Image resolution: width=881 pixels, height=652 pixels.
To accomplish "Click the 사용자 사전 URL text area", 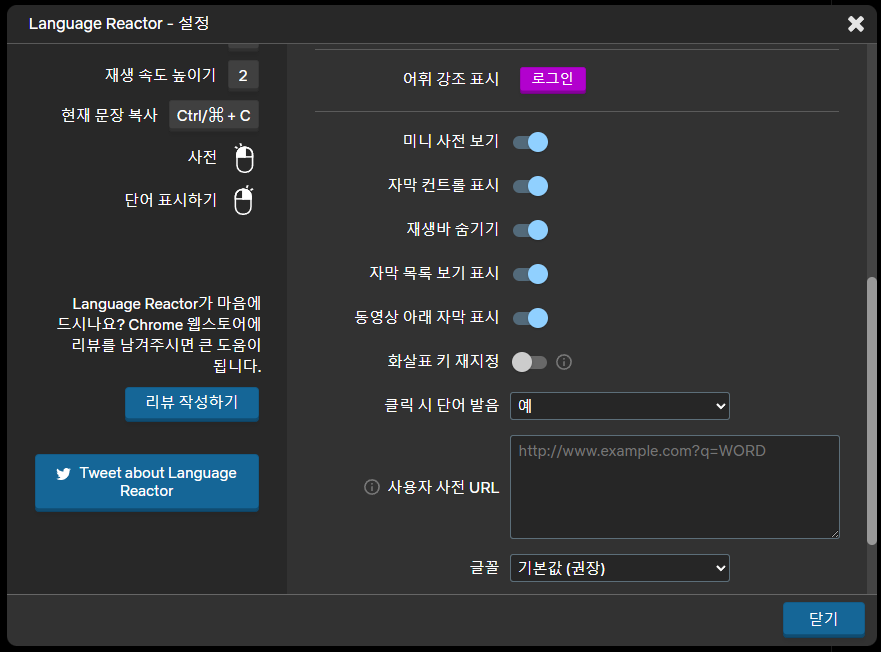I will tap(675, 487).
